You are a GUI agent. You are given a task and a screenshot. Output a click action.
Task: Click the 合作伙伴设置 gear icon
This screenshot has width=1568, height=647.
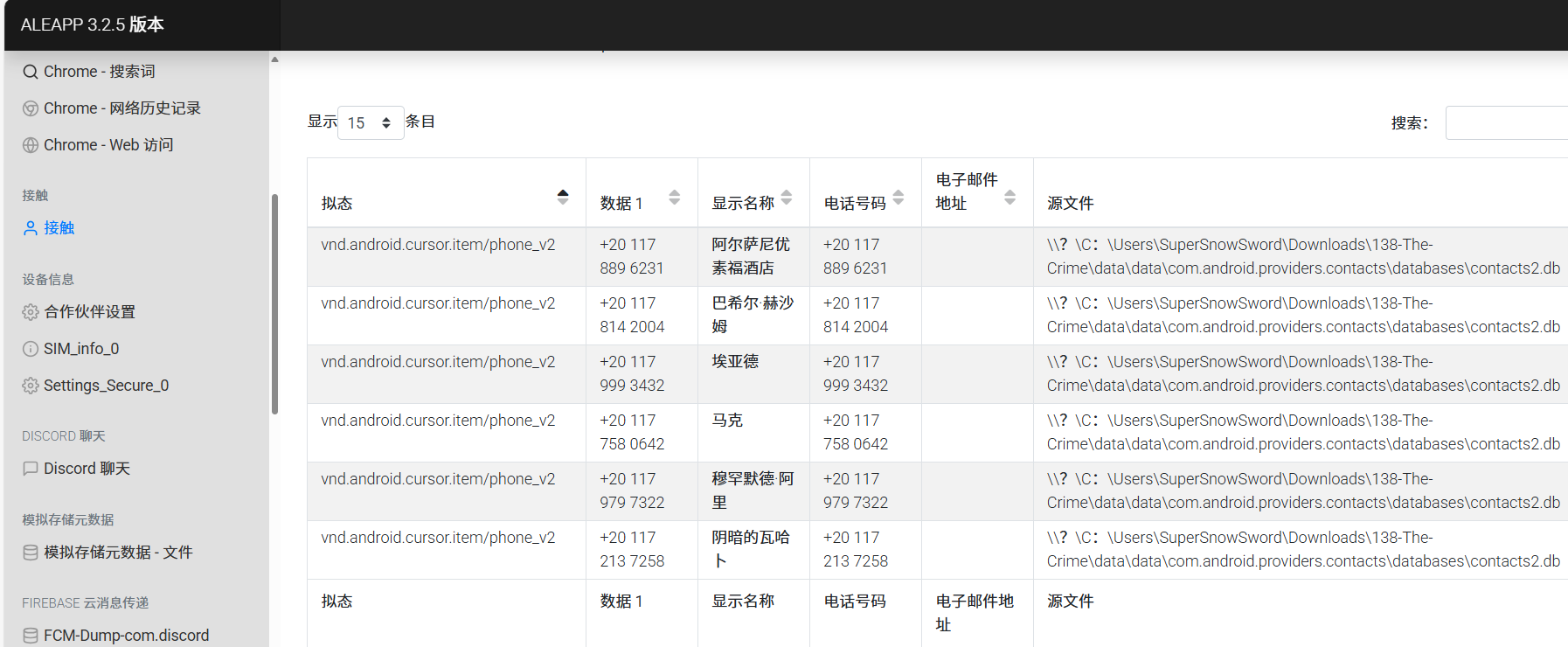pos(31,312)
